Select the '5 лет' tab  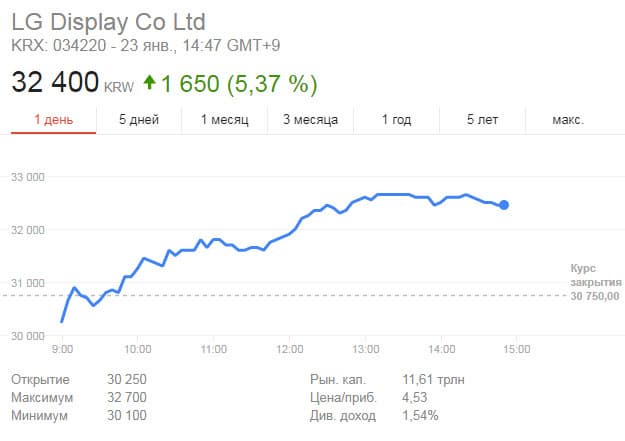click(482, 120)
